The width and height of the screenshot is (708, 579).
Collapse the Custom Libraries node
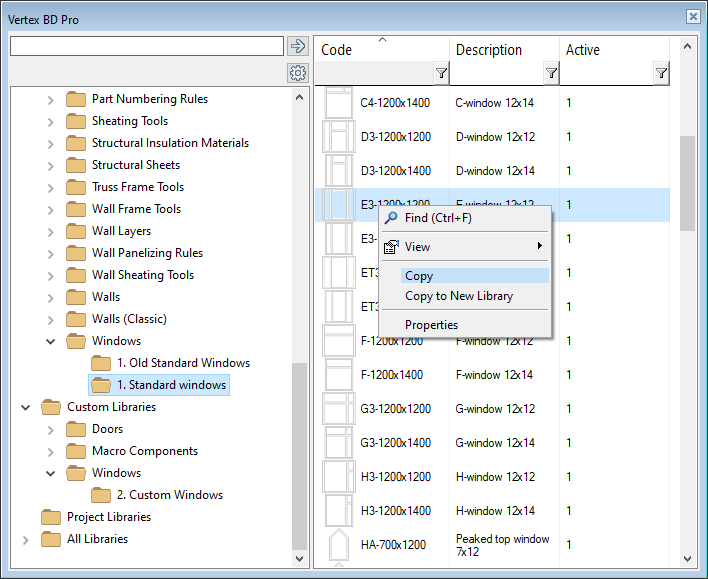[x=26, y=407]
